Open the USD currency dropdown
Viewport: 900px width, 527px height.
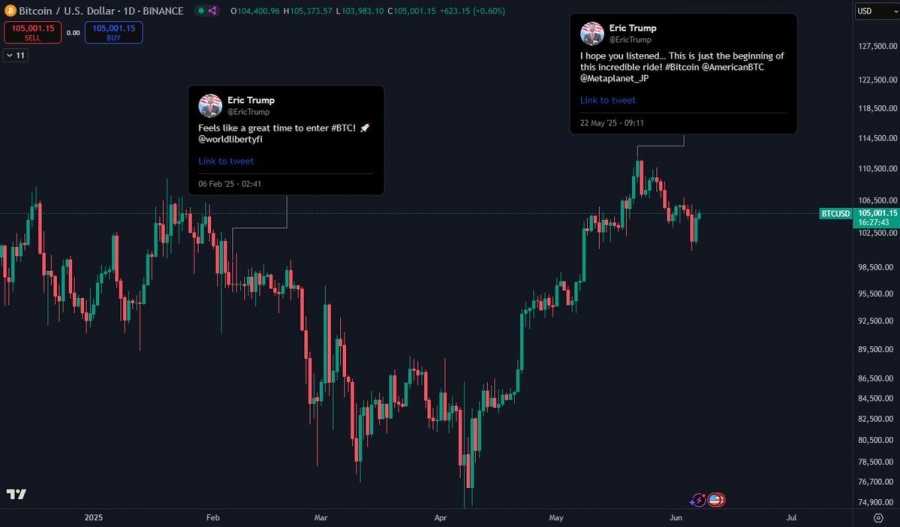[876, 11]
